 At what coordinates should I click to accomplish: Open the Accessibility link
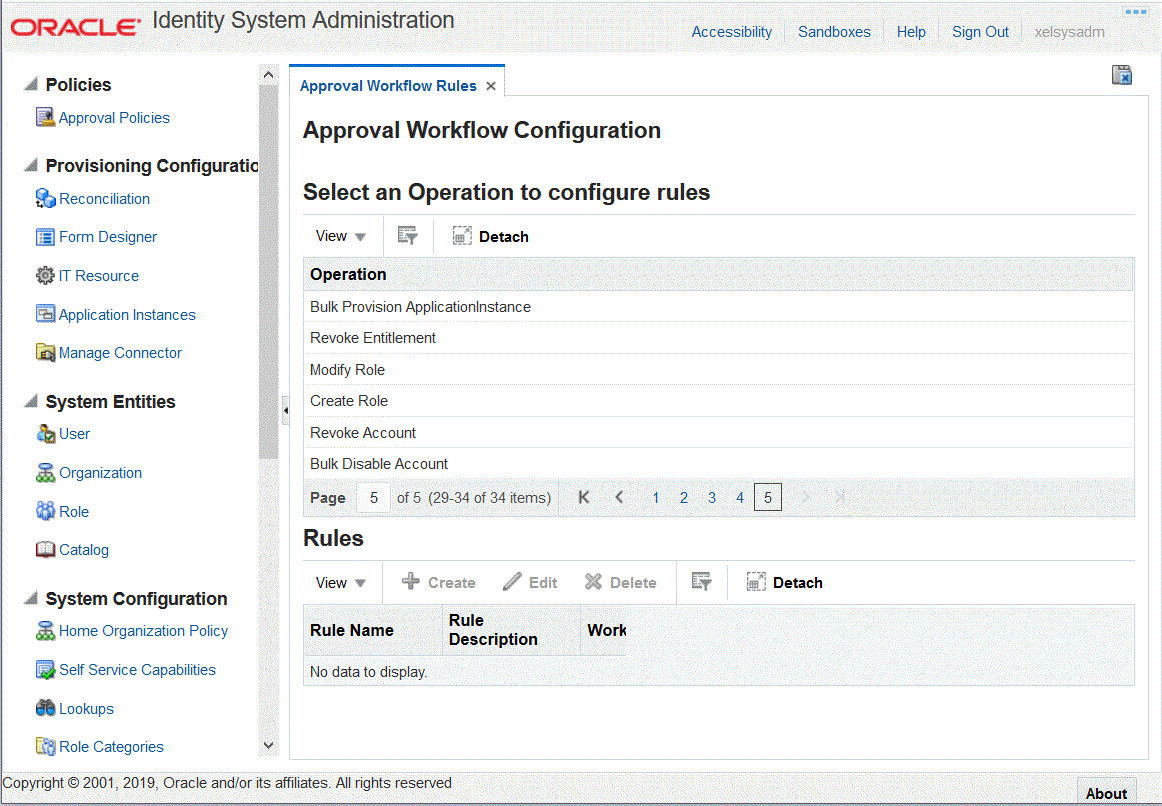731,32
